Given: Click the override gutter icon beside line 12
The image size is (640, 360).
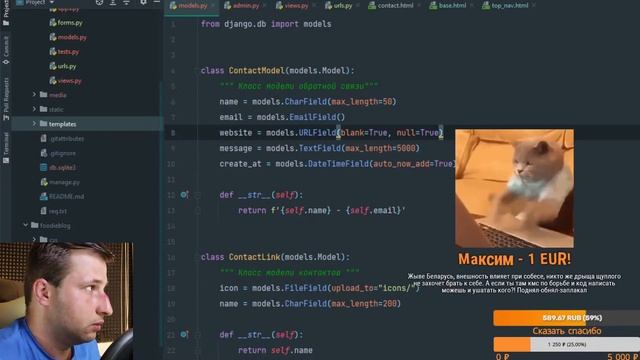Looking at the screenshot, I should tap(184, 195).
